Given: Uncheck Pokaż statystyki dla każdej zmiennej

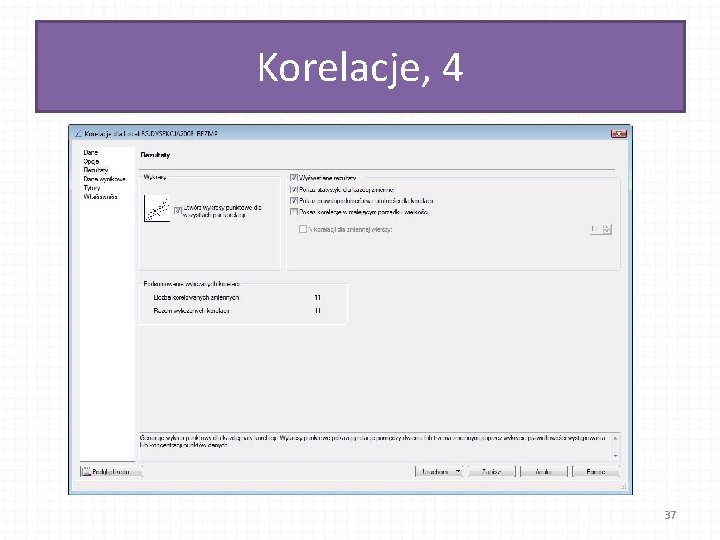Looking at the screenshot, I should coord(294,189).
